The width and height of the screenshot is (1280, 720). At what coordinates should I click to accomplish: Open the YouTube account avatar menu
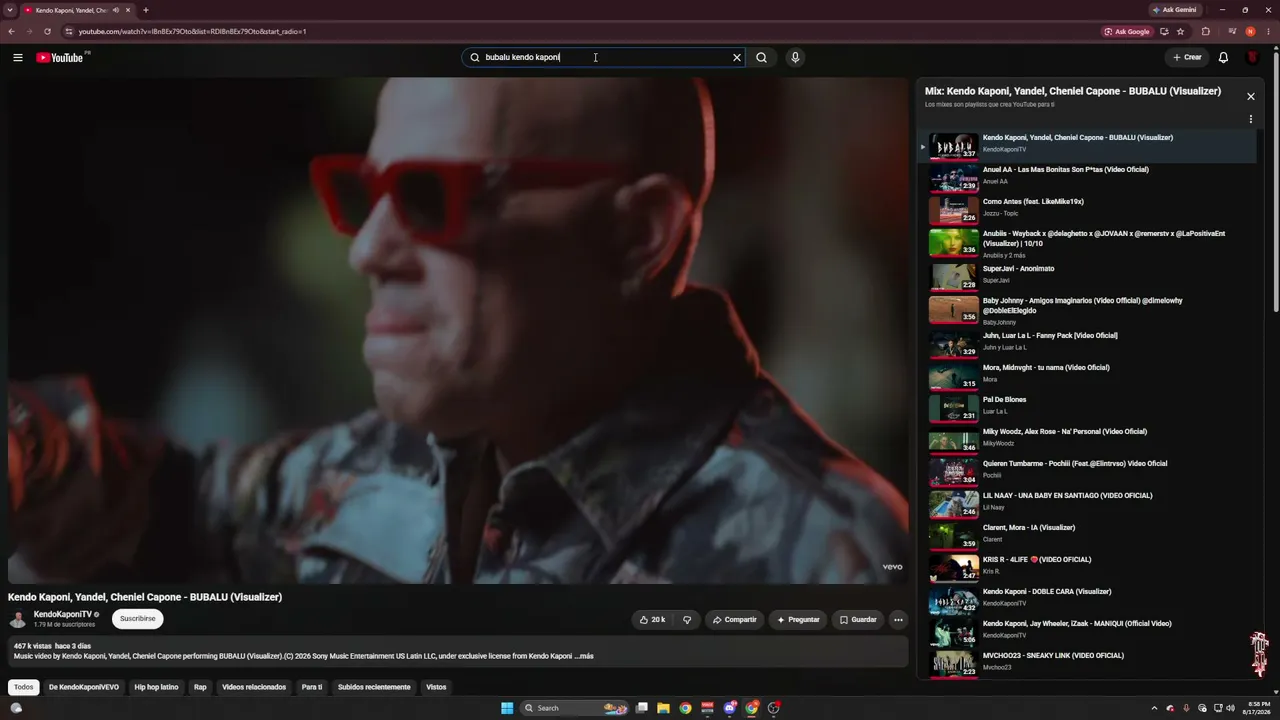(x=1252, y=57)
